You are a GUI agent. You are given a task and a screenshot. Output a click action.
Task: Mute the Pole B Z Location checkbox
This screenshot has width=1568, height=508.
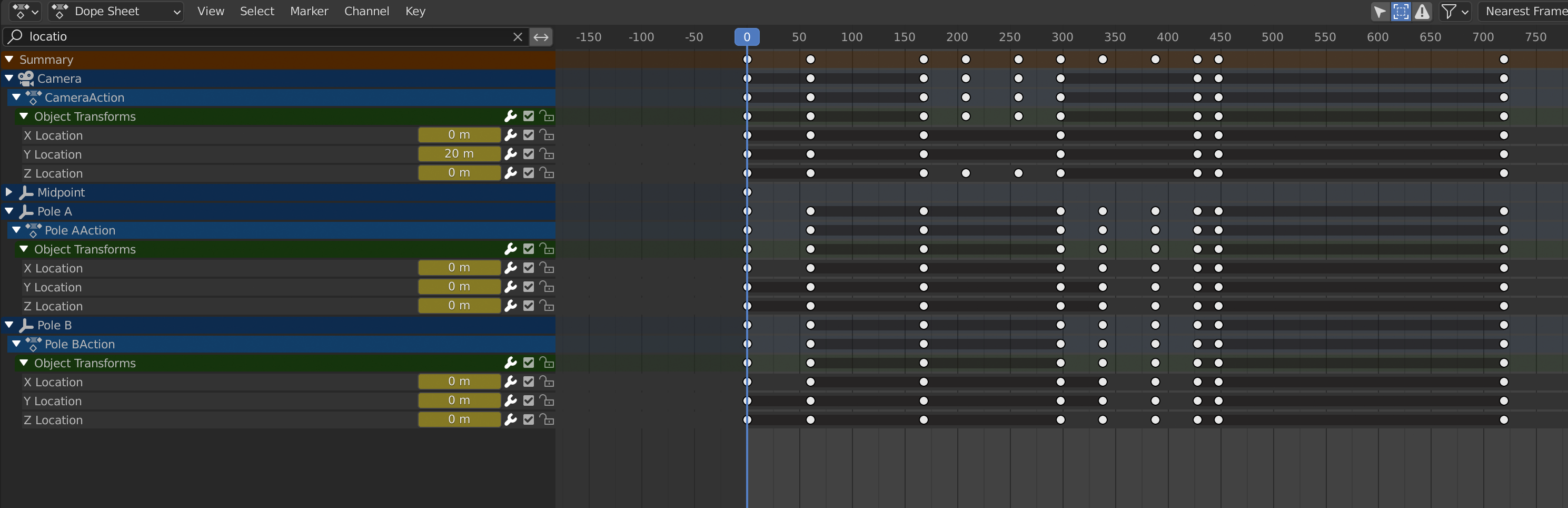point(528,419)
